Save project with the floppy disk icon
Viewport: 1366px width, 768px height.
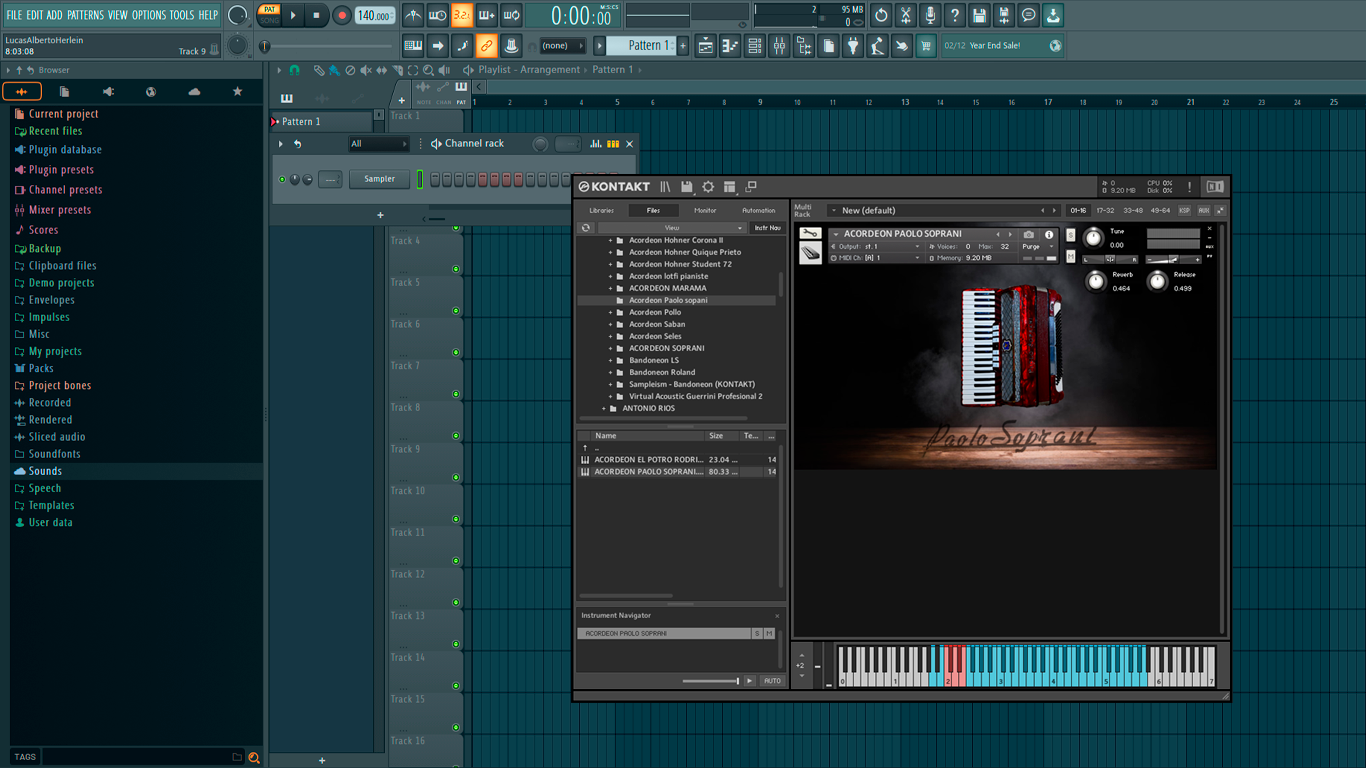coord(979,16)
